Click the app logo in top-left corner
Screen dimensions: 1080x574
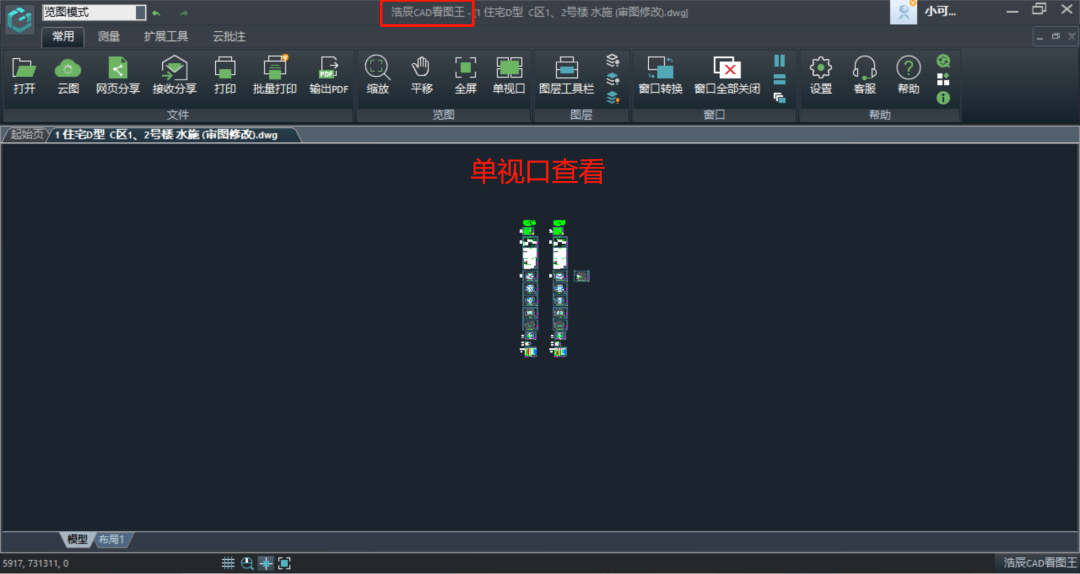click(20, 19)
